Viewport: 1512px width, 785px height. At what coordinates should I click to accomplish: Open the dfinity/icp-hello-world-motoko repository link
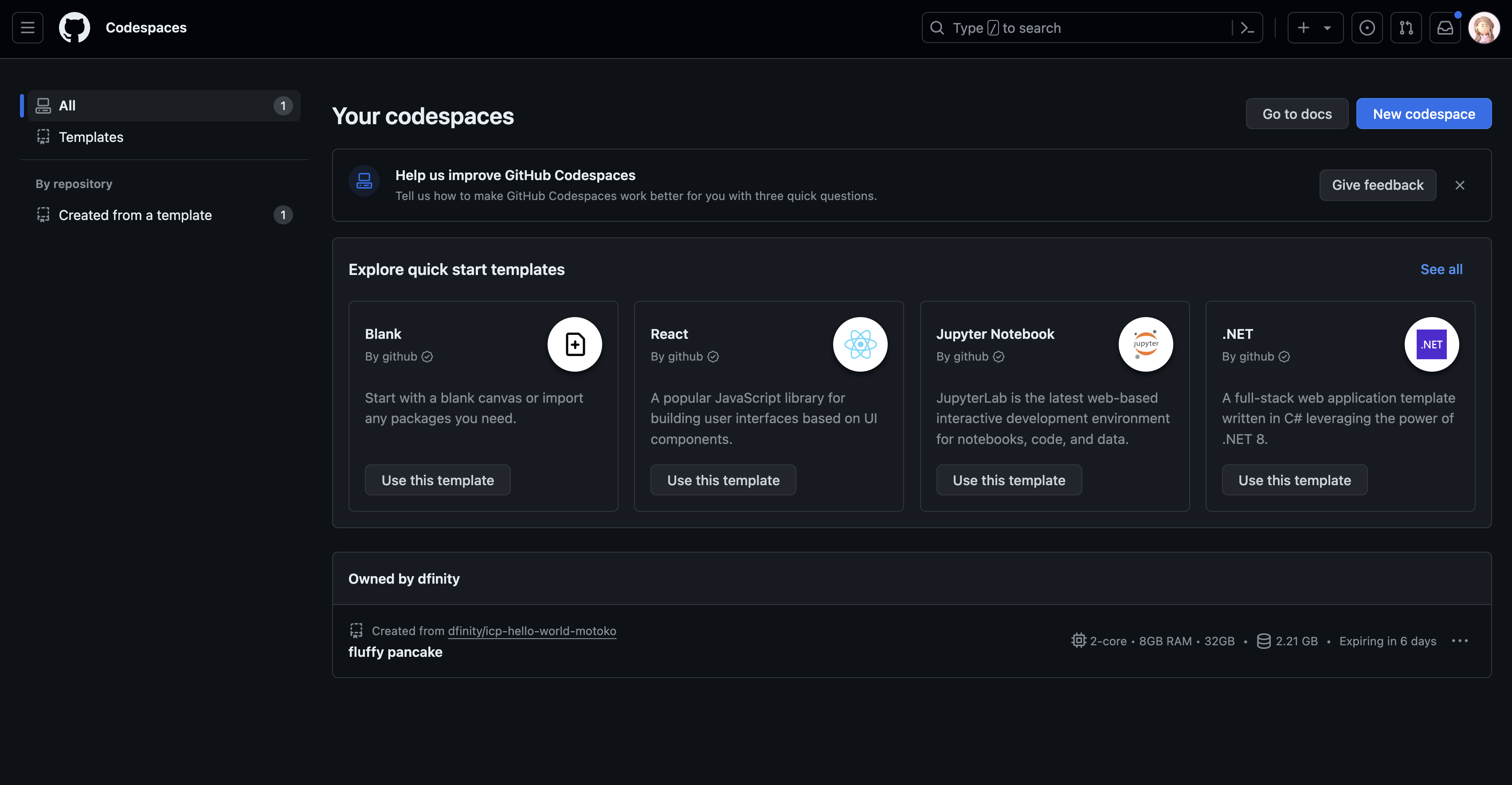532,631
